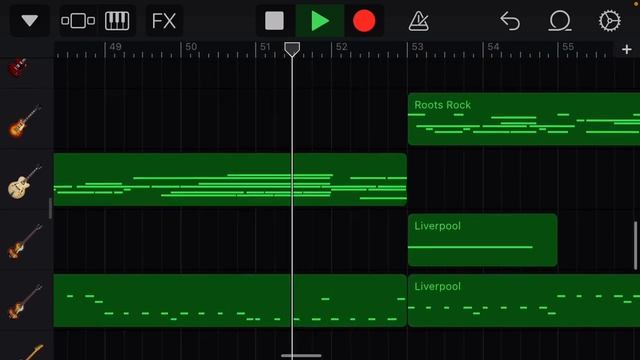
Task: Undo the last action
Action: (x=510, y=20)
